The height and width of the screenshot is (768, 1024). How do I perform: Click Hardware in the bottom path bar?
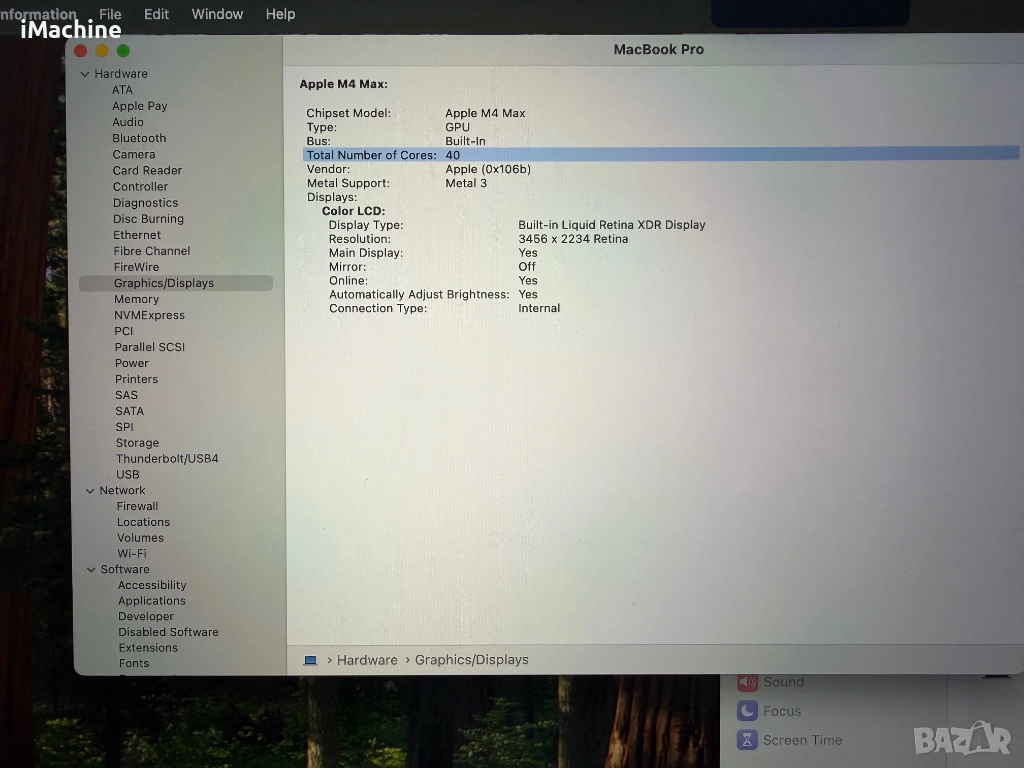tap(367, 660)
